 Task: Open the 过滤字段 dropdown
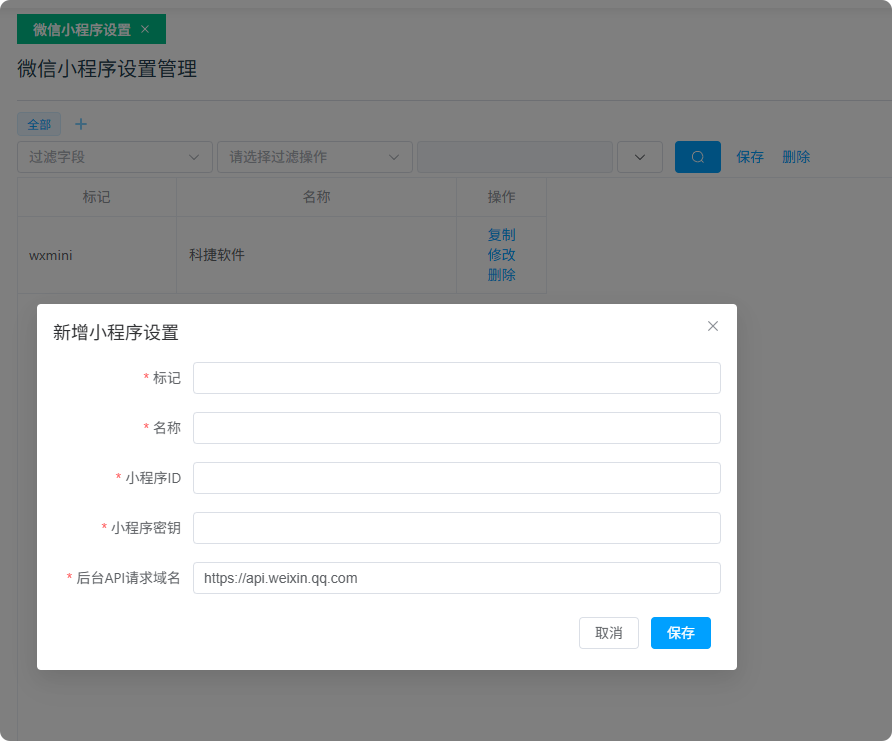coord(115,157)
